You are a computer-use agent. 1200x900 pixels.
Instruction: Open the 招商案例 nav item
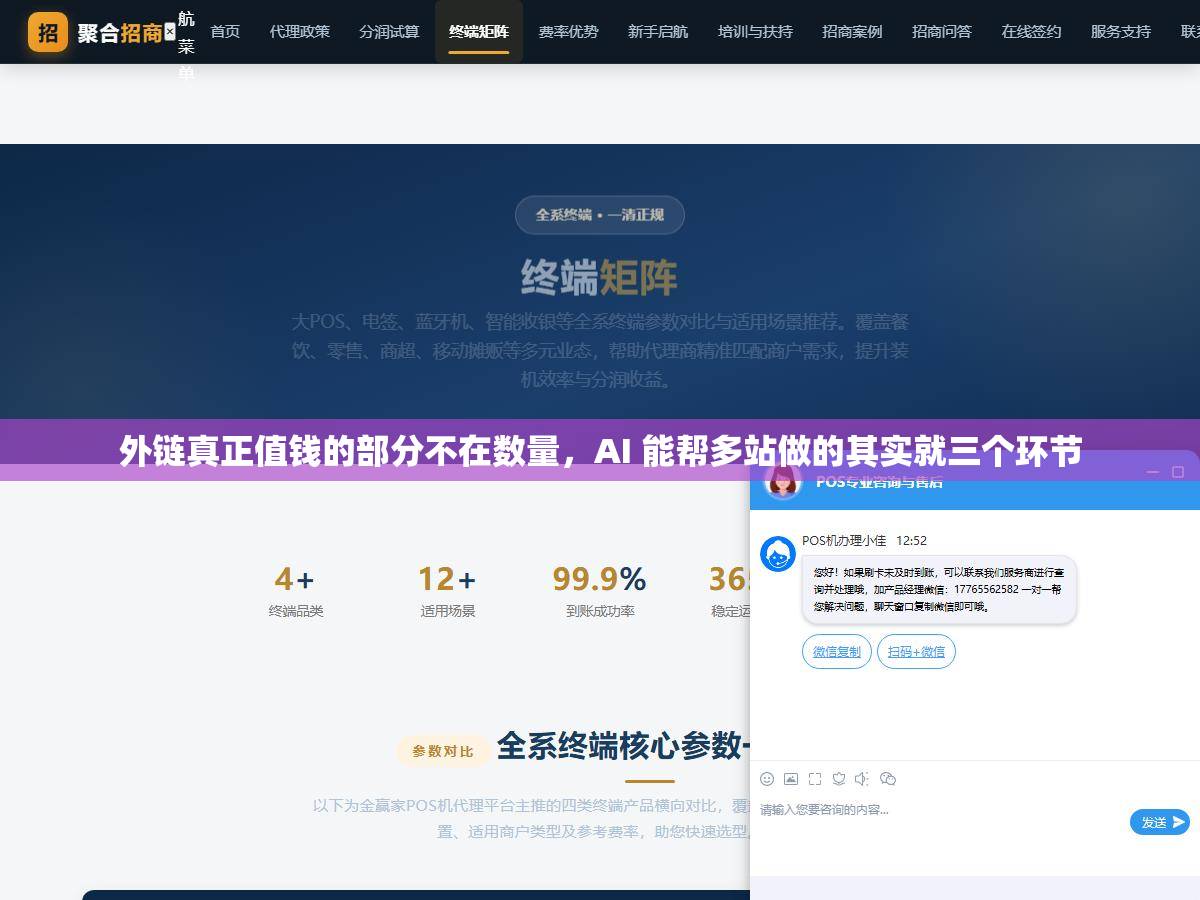852,32
